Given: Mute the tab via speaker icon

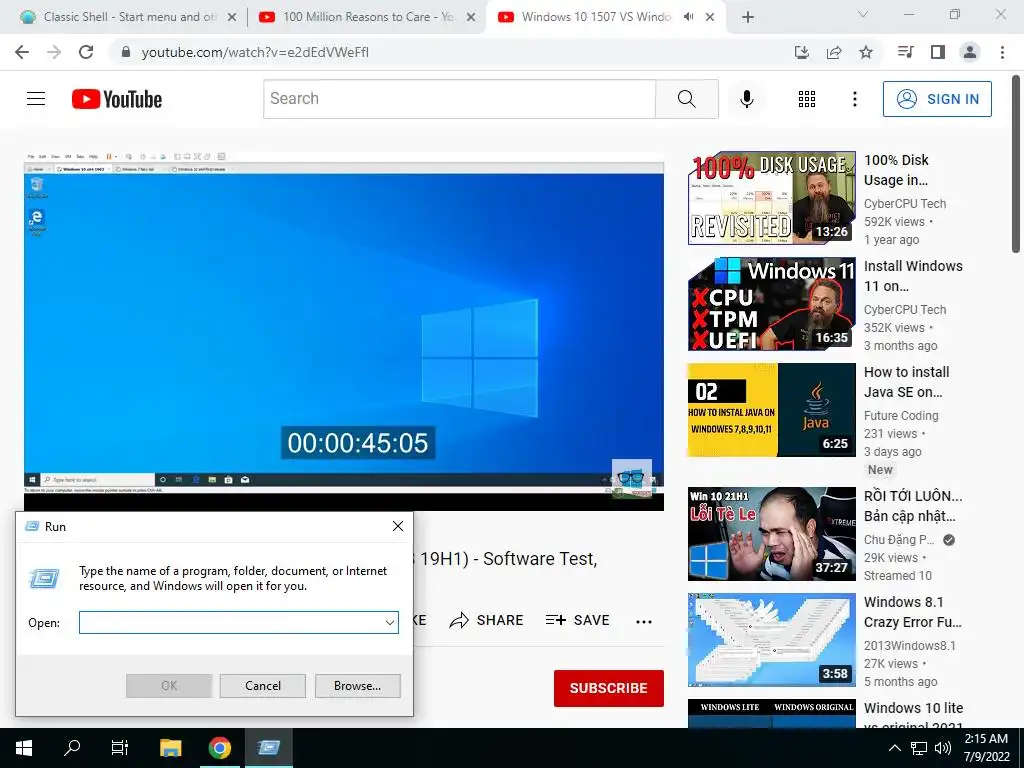Looking at the screenshot, I should tap(688, 17).
